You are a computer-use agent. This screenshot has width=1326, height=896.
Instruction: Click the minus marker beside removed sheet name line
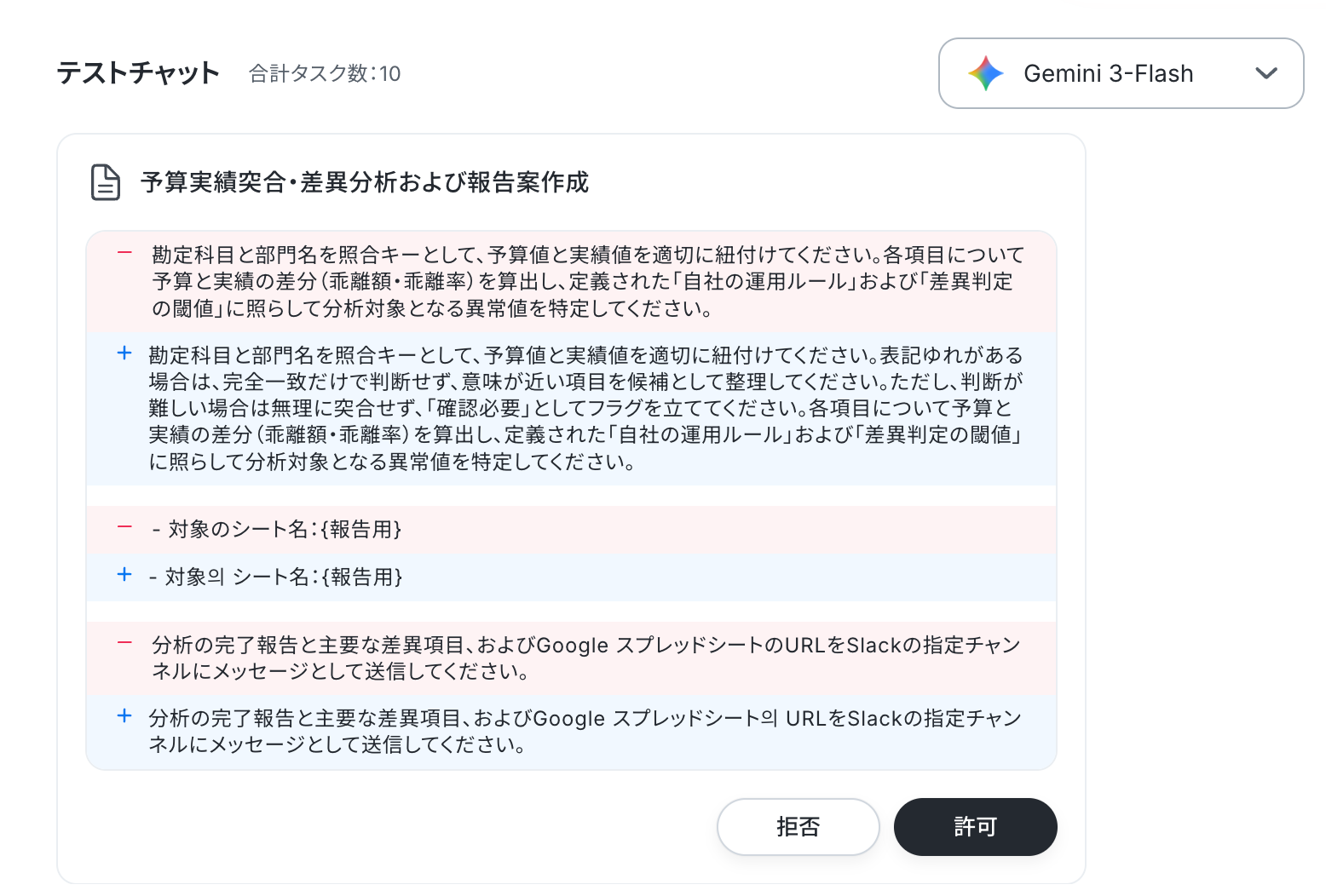click(x=124, y=527)
